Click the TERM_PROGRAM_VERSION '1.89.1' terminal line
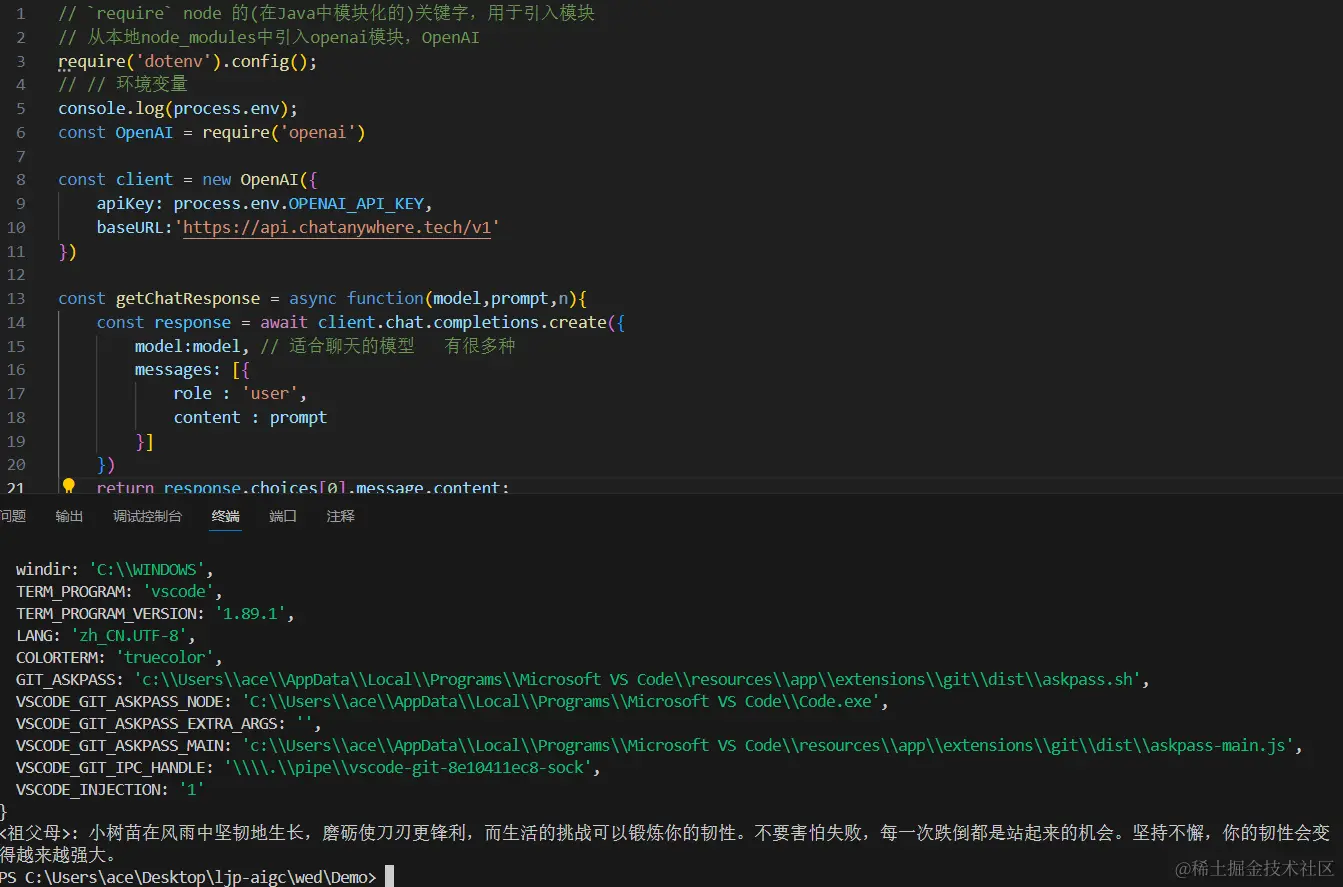This screenshot has width=1343, height=887. tap(155, 614)
